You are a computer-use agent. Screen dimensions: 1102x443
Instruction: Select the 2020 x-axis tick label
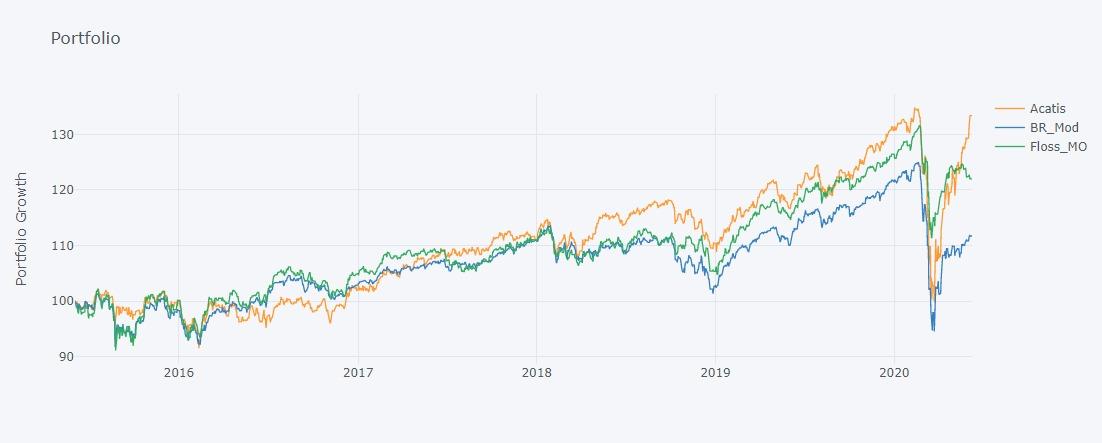click(894, 373)
